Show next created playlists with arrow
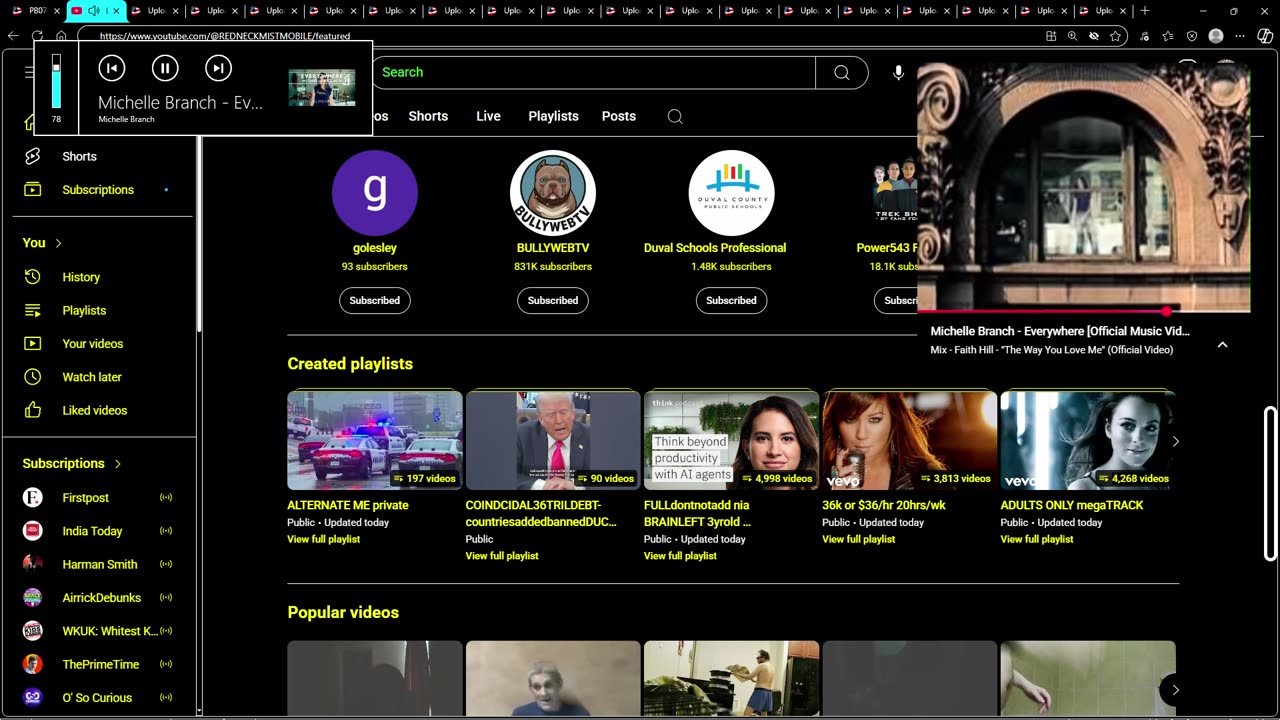 (x=1175, y=441)
